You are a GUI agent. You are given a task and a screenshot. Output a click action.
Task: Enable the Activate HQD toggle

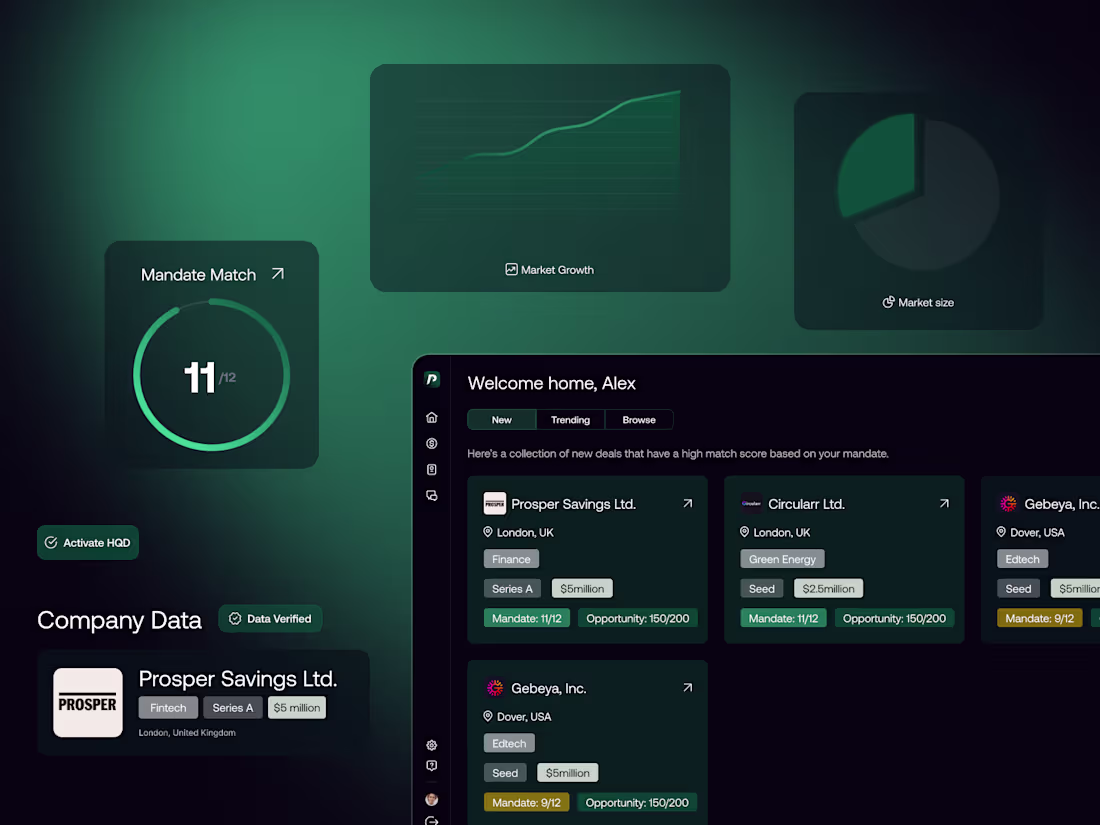click(x=87, y=542)
